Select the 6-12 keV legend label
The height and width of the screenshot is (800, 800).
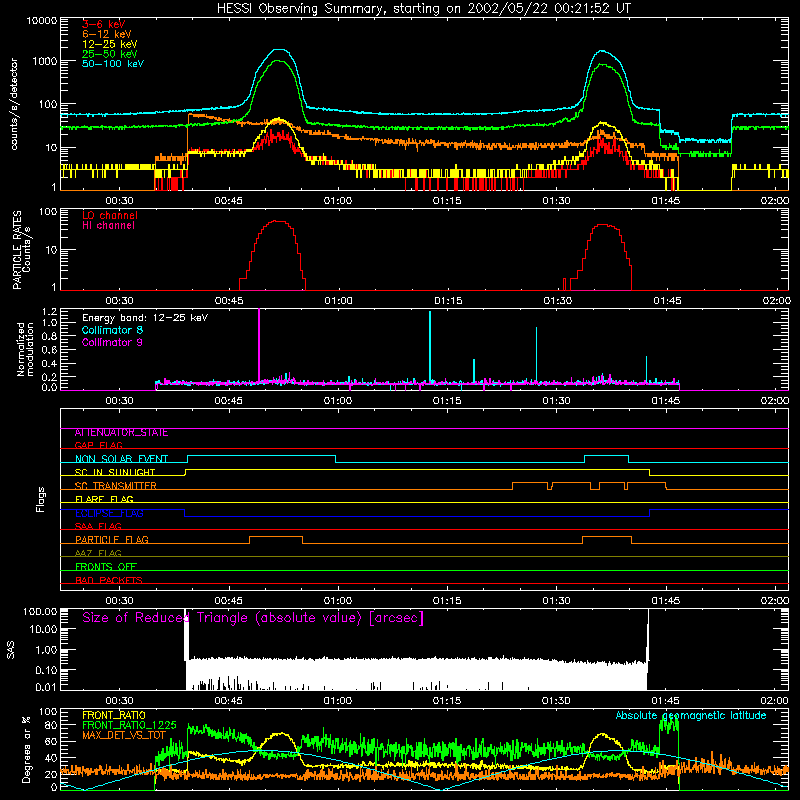tap(107, 34)
